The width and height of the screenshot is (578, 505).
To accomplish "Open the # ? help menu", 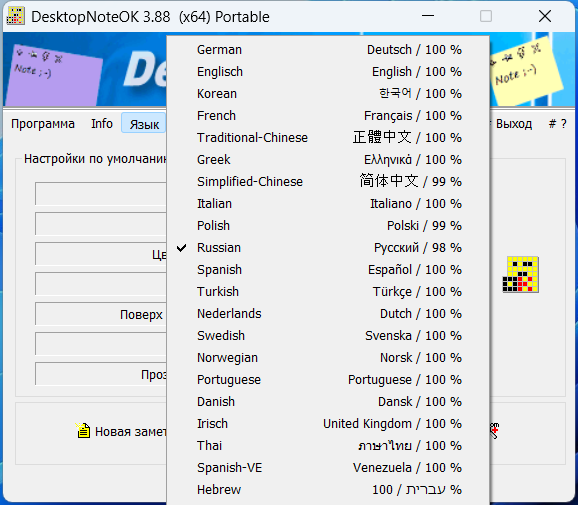I will coord(557,124).
